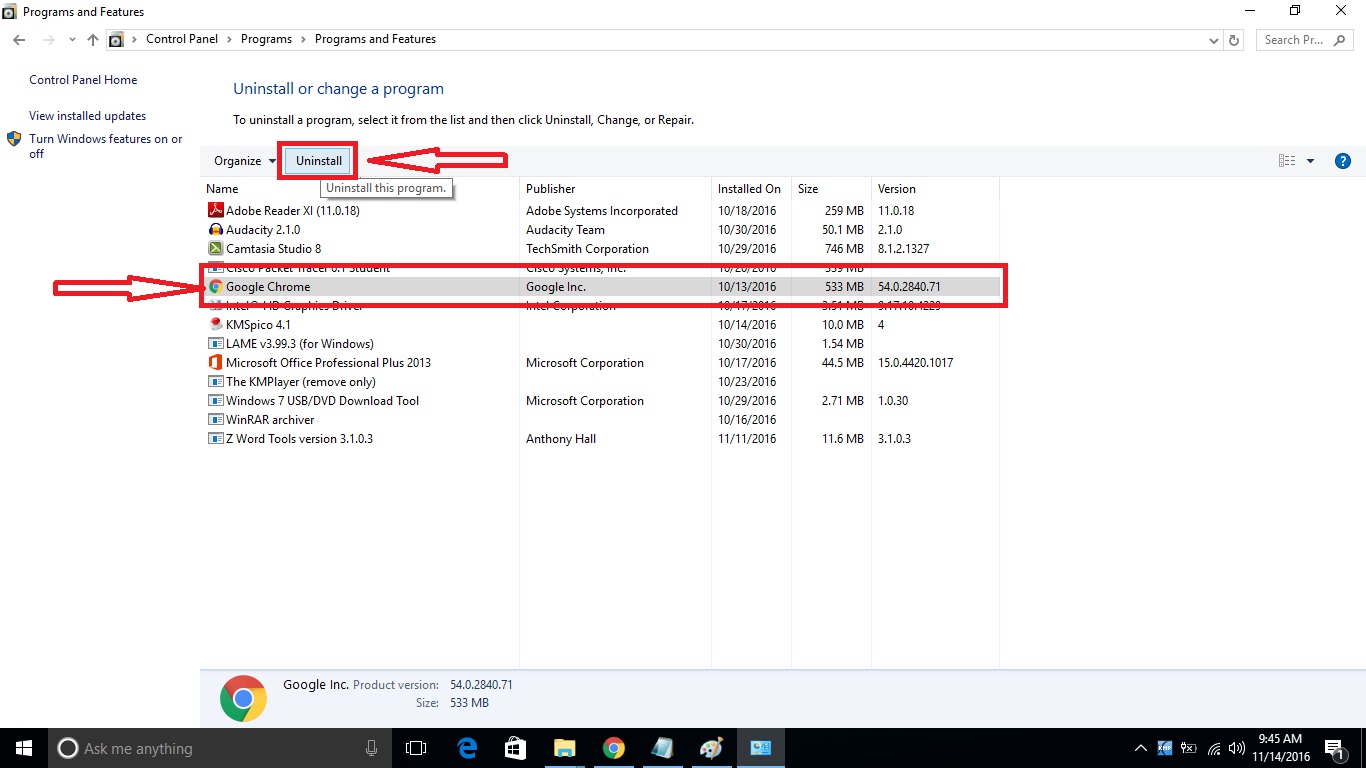Select Camtasia Studio 8 program entry
The width and height of the screenshot is (1366, 768).
click(273, 249)
